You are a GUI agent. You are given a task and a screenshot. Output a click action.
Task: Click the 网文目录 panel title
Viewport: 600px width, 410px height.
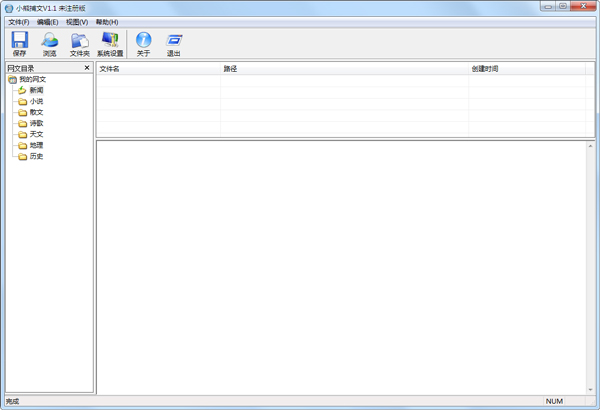tap(21, 68)
